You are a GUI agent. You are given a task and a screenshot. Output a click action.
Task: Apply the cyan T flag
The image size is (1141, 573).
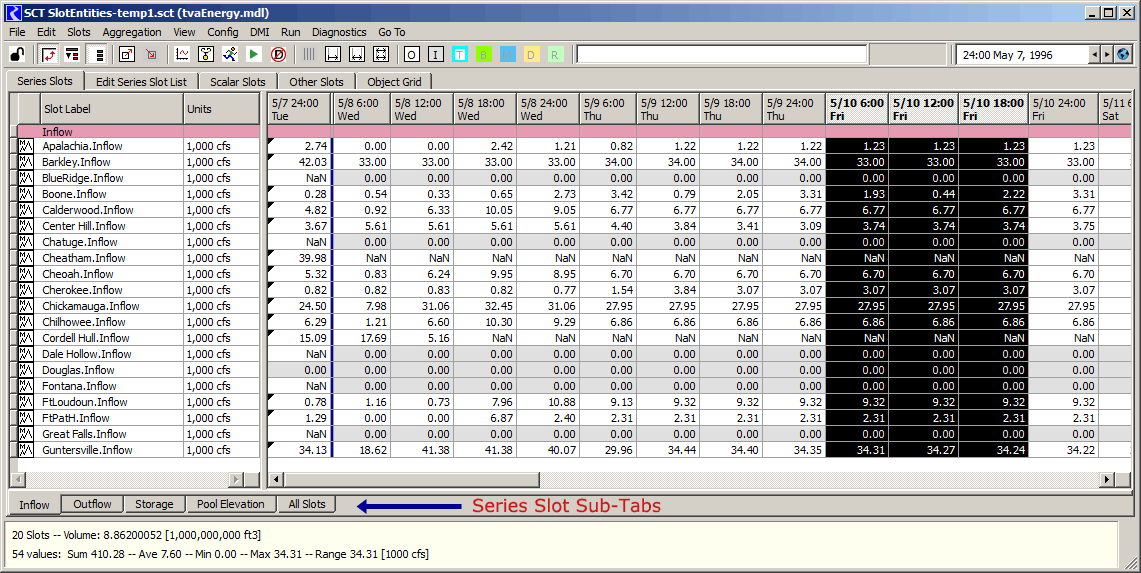460,55
